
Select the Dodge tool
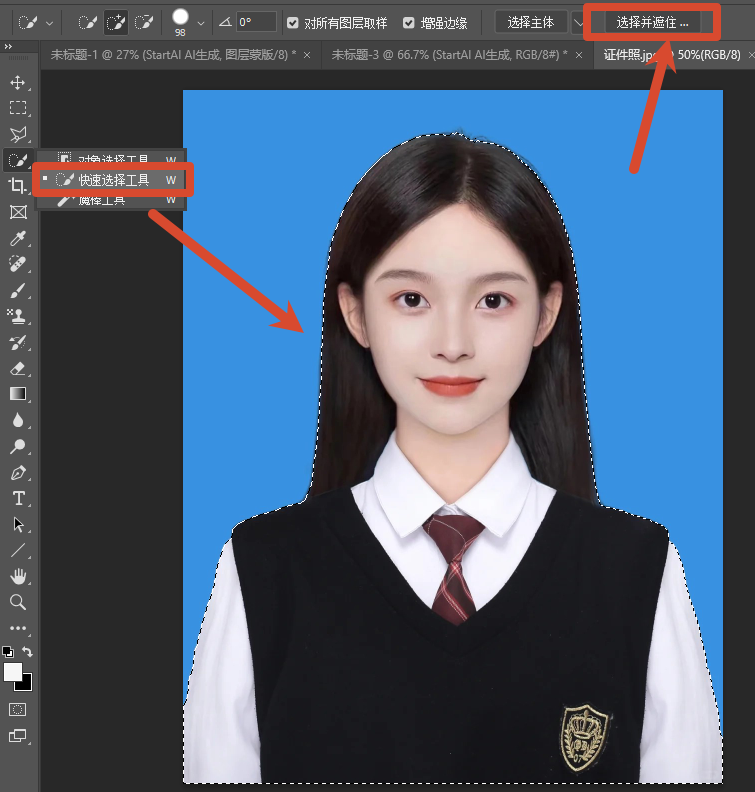(18, 447)
